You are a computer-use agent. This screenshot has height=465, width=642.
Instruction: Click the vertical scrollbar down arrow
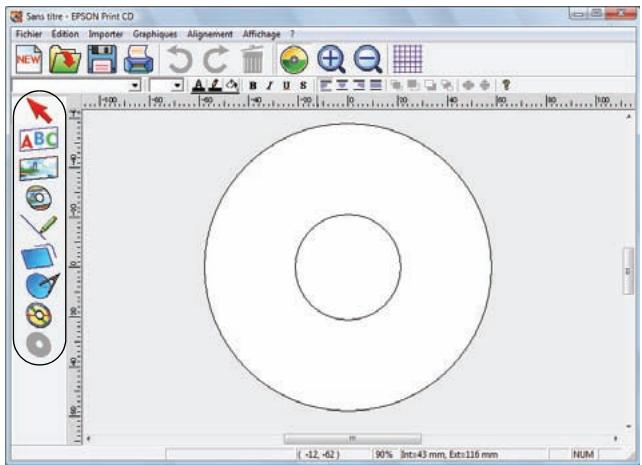pos(628,427)
